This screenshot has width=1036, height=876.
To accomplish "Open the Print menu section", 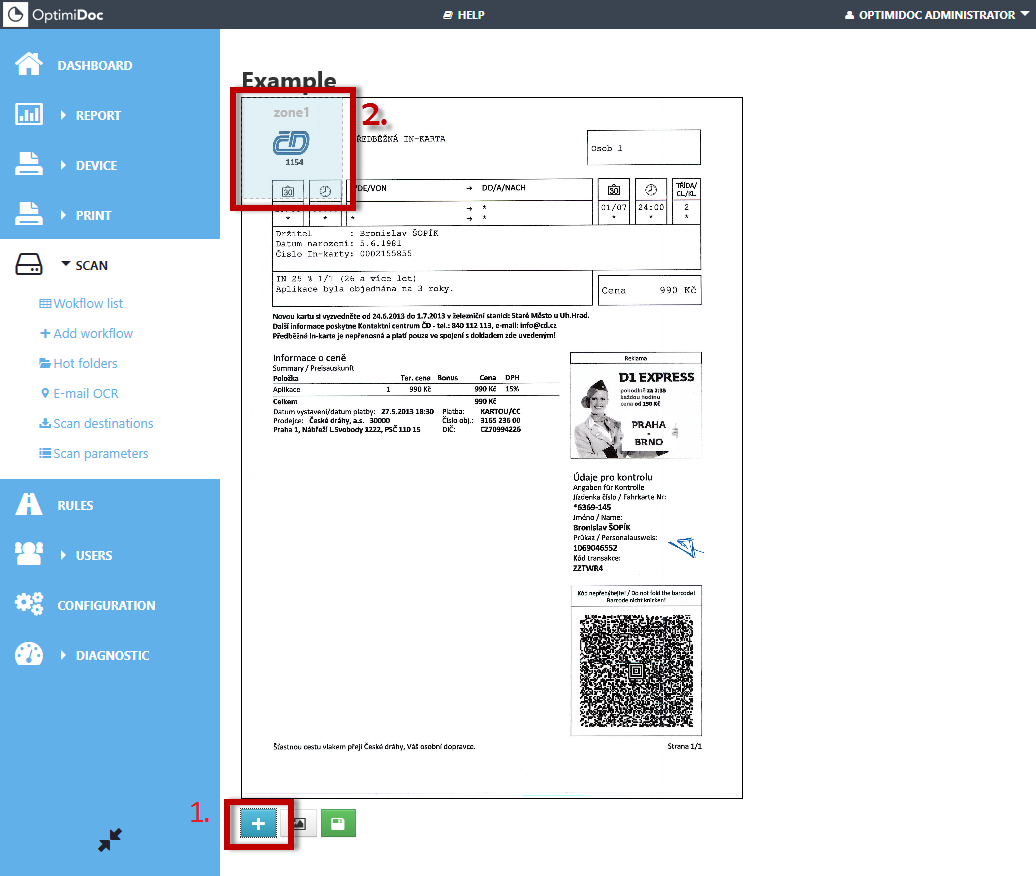I will tap(93, 215).
